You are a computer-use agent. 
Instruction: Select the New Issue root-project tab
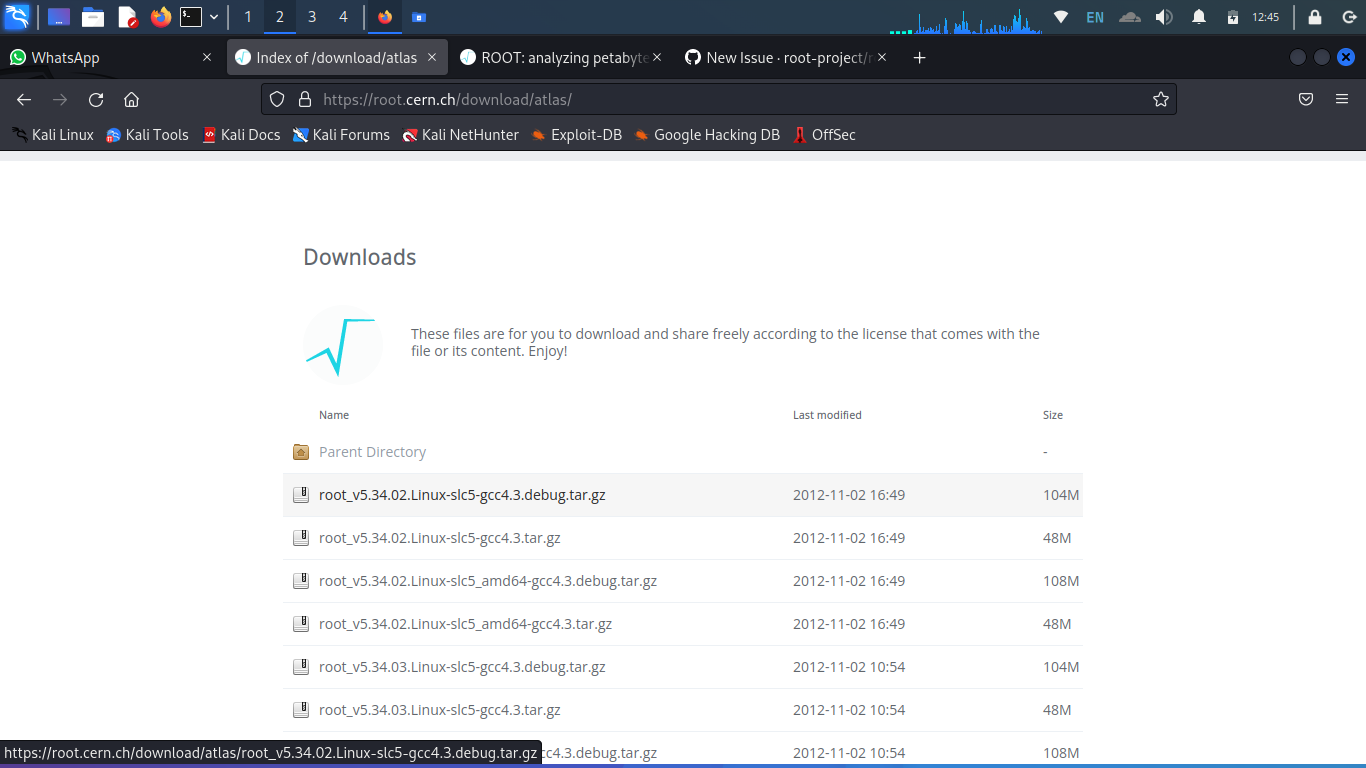pos(786,57)
